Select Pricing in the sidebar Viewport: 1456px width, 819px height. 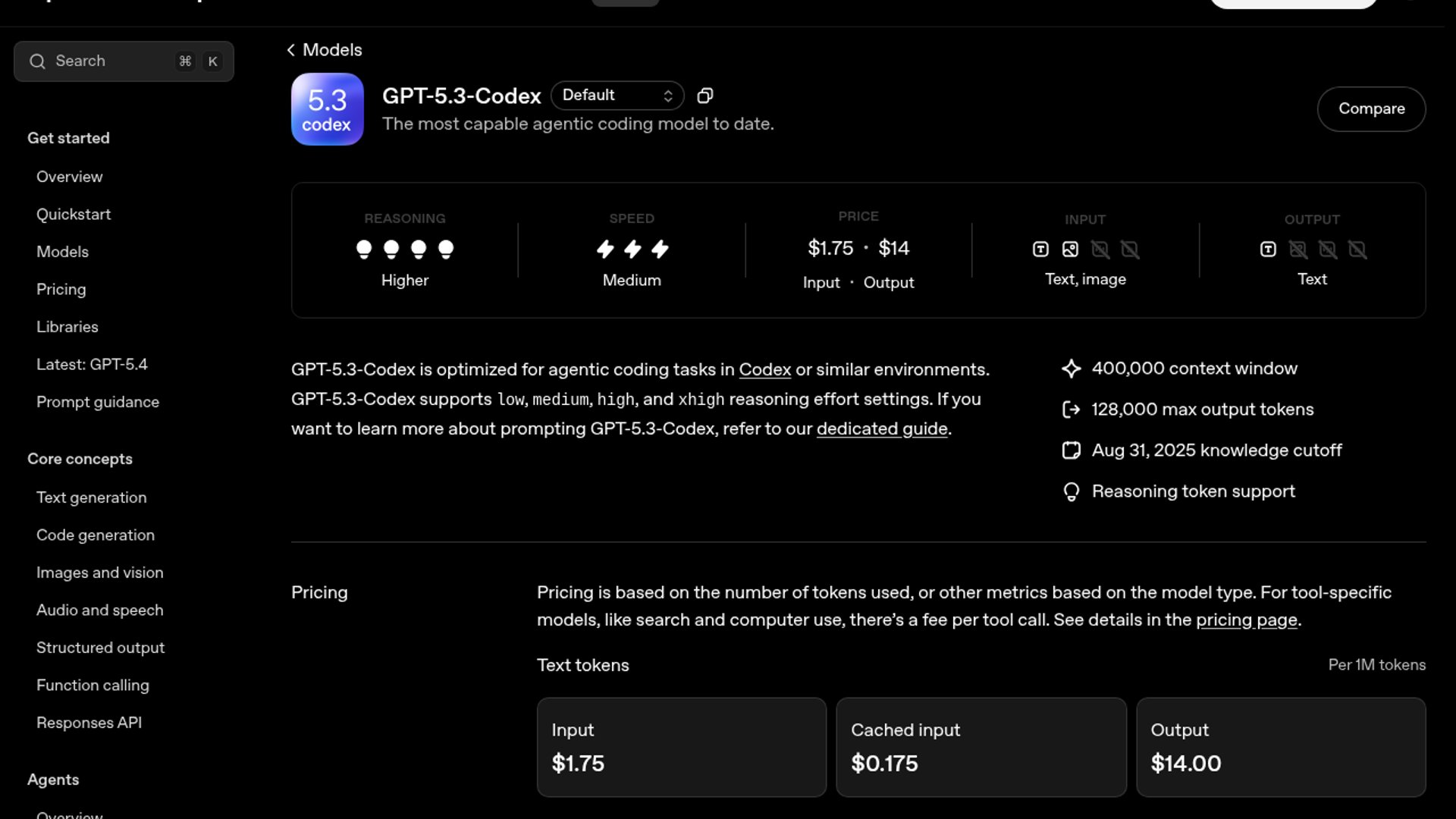click(61, 289)
